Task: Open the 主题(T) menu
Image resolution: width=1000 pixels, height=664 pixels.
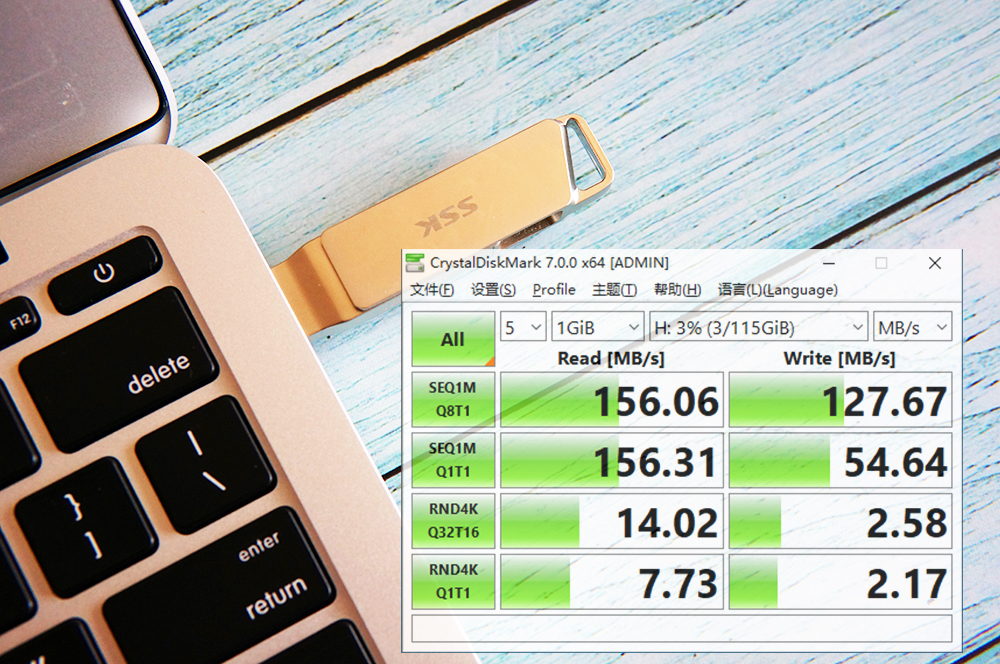Action: click(x=614, y=290)
